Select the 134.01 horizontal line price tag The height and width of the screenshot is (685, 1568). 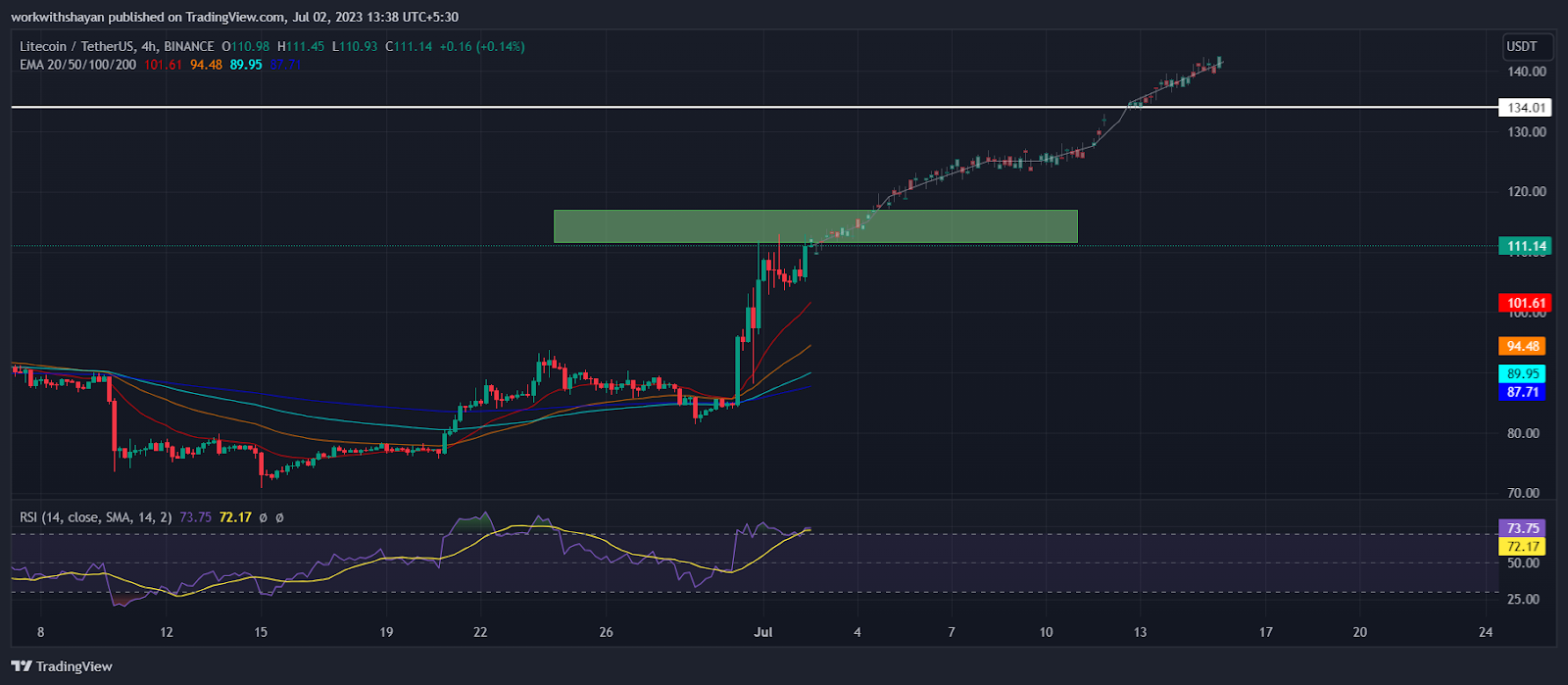[1525, 108]
